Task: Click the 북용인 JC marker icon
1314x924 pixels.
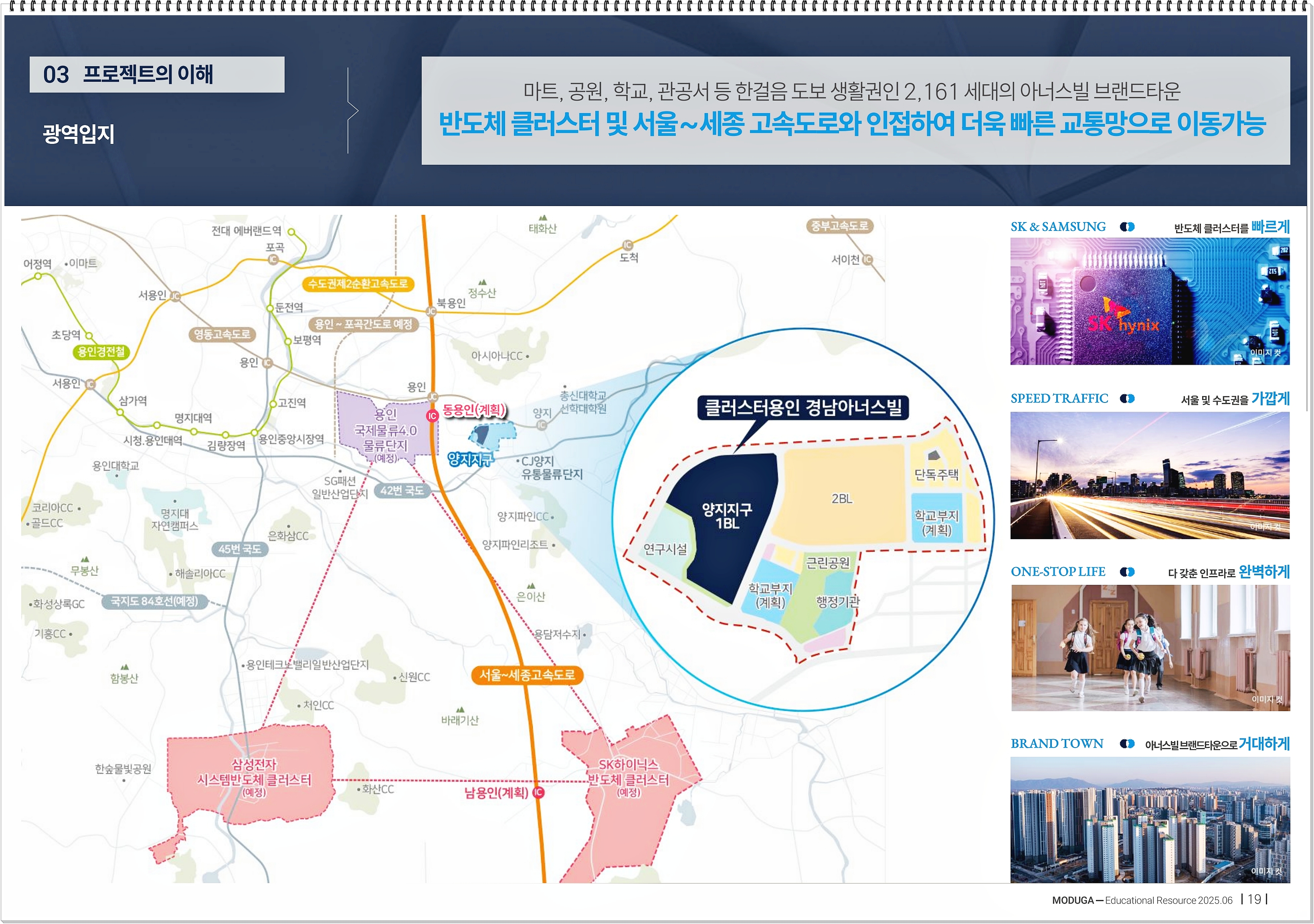Action: tap(431, 311)
